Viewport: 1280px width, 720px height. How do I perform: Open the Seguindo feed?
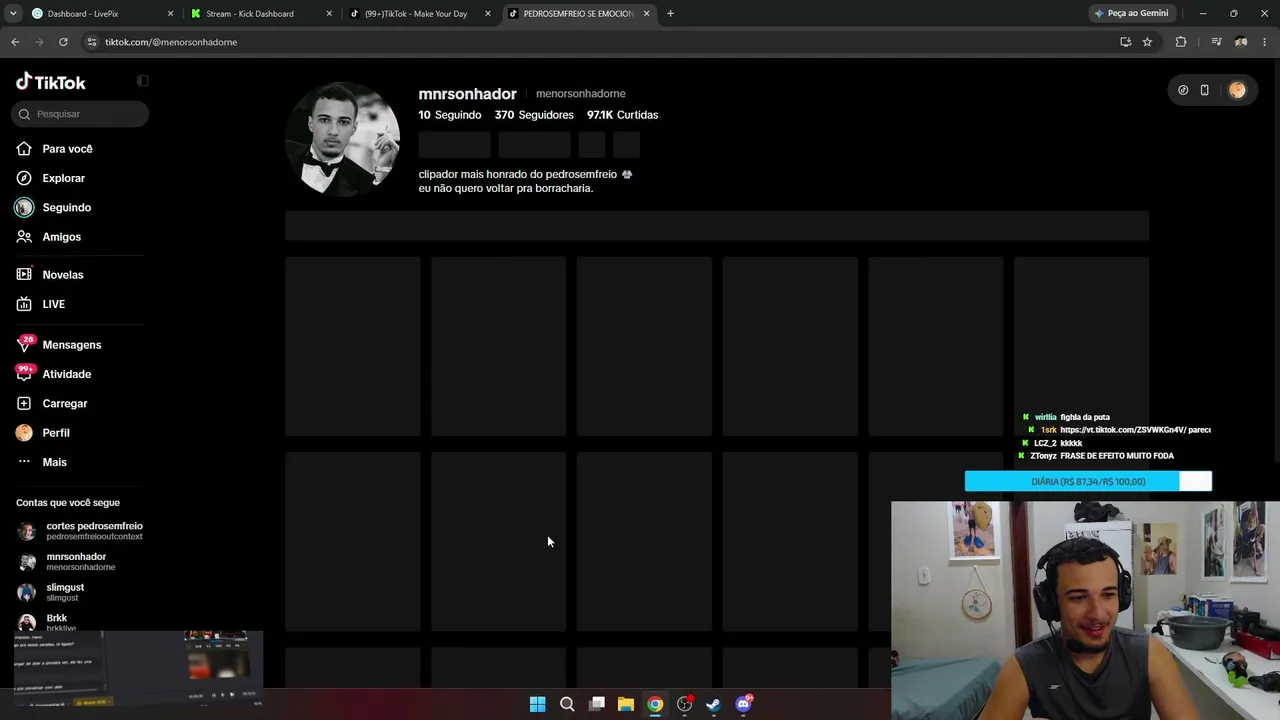pos(66,207)
